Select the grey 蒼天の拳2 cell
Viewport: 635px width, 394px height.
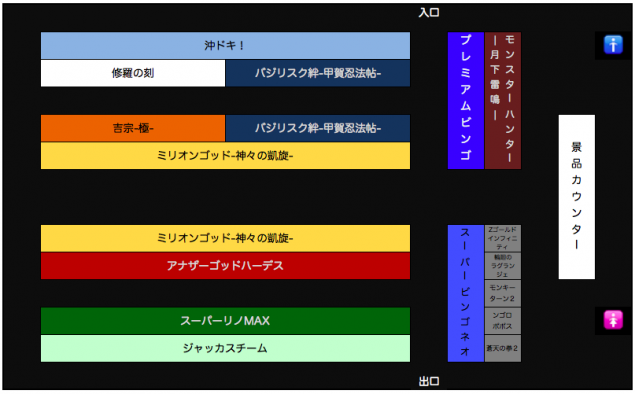(503, 348)
